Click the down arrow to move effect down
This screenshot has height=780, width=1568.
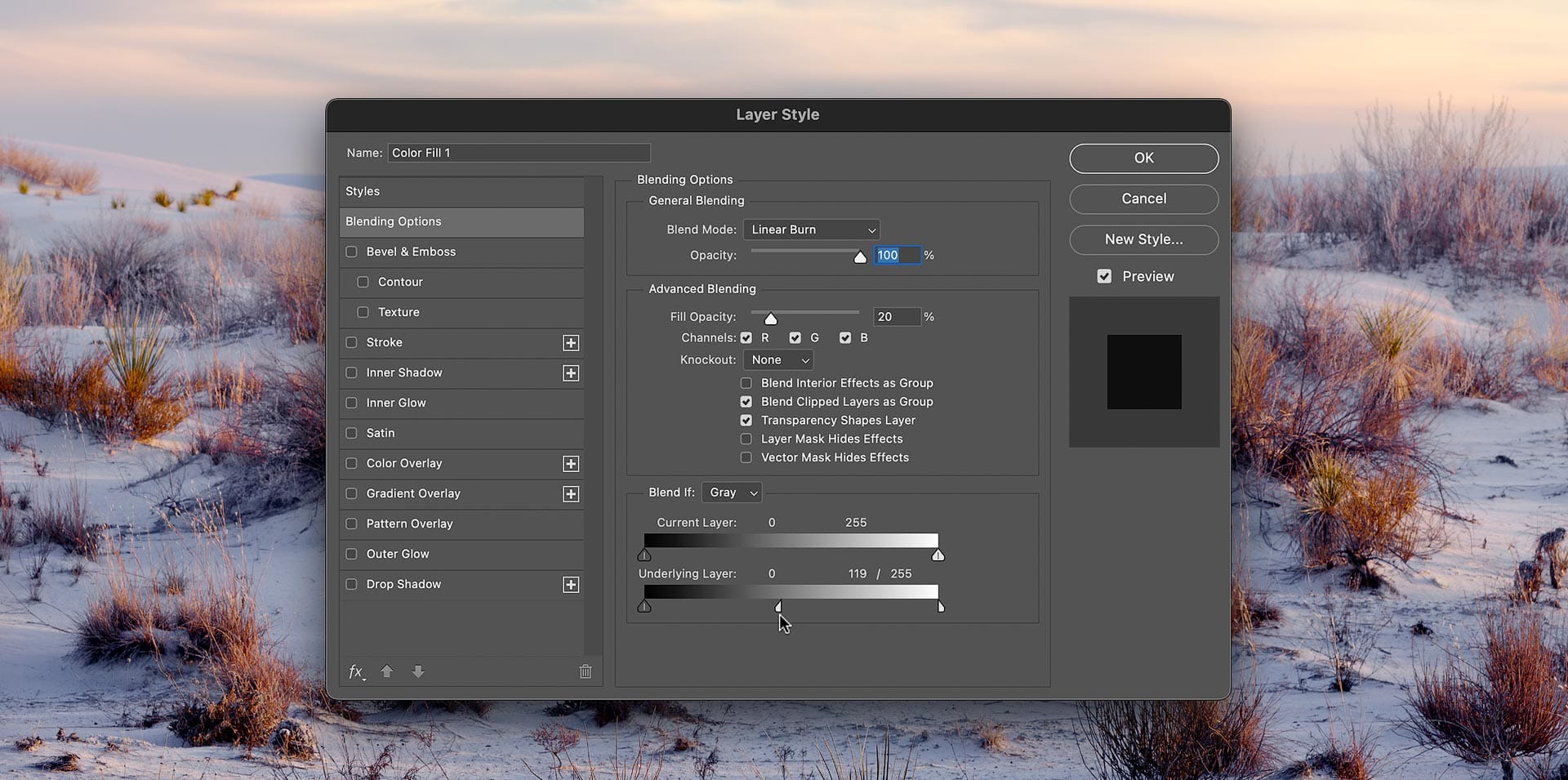[x=418, y=671]
